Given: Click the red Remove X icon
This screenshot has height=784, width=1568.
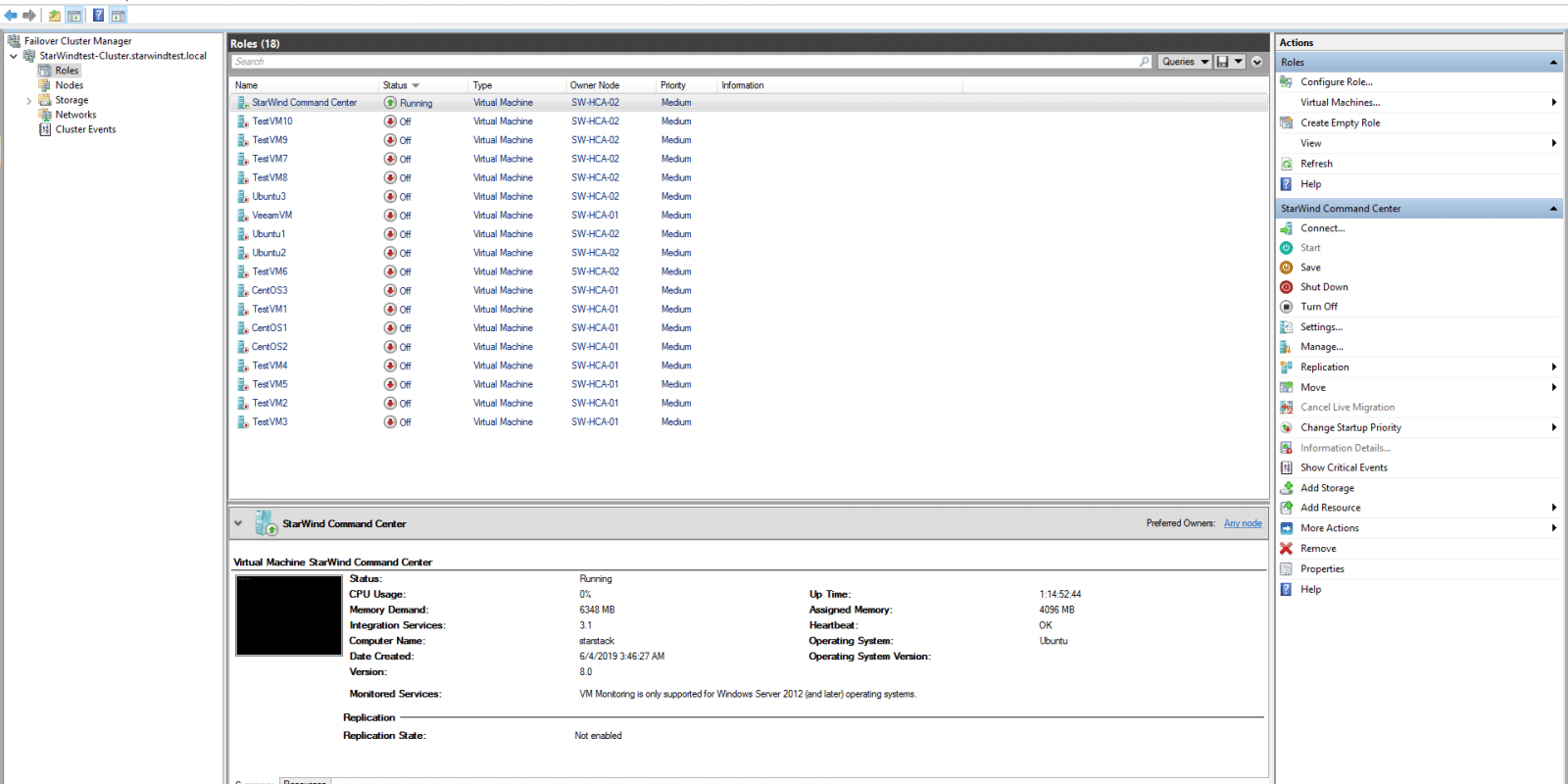Looking at the screenshot, I should (1287, 549).
